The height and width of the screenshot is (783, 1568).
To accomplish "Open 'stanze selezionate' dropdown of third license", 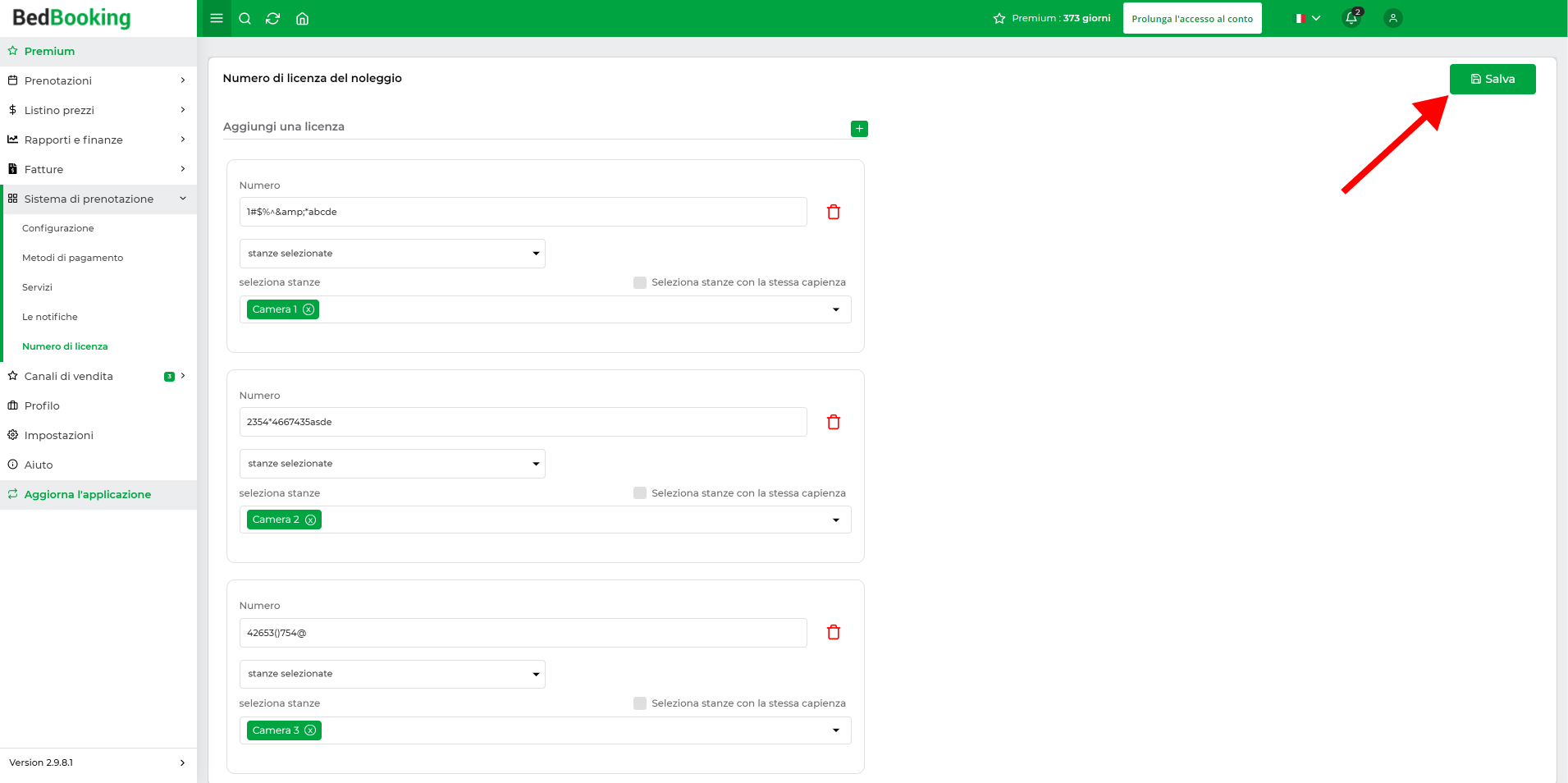I will tap(392, 674).
